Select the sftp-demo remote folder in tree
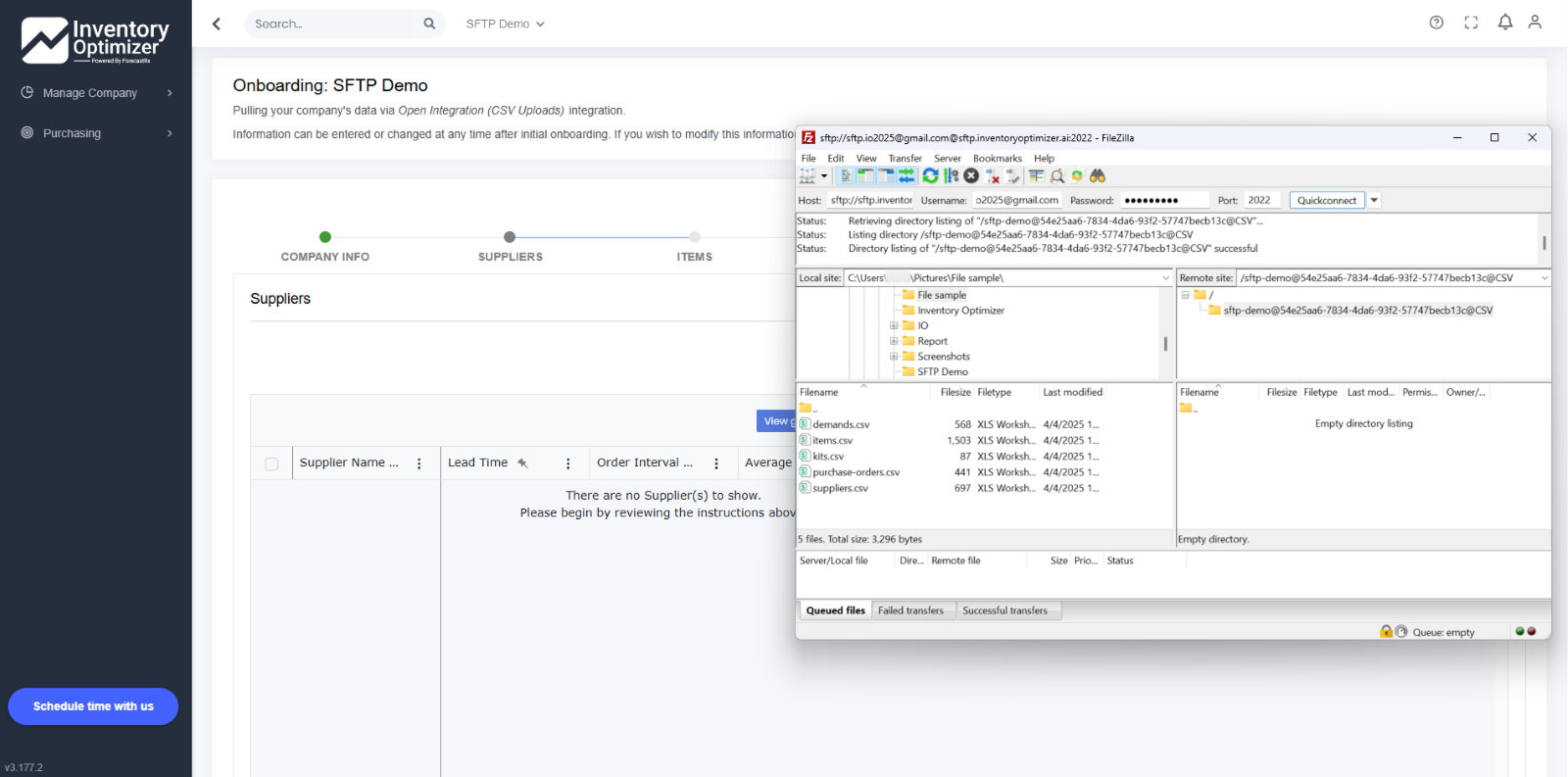The height and width of the screenshot is (777, 1568). (1357, 311)
